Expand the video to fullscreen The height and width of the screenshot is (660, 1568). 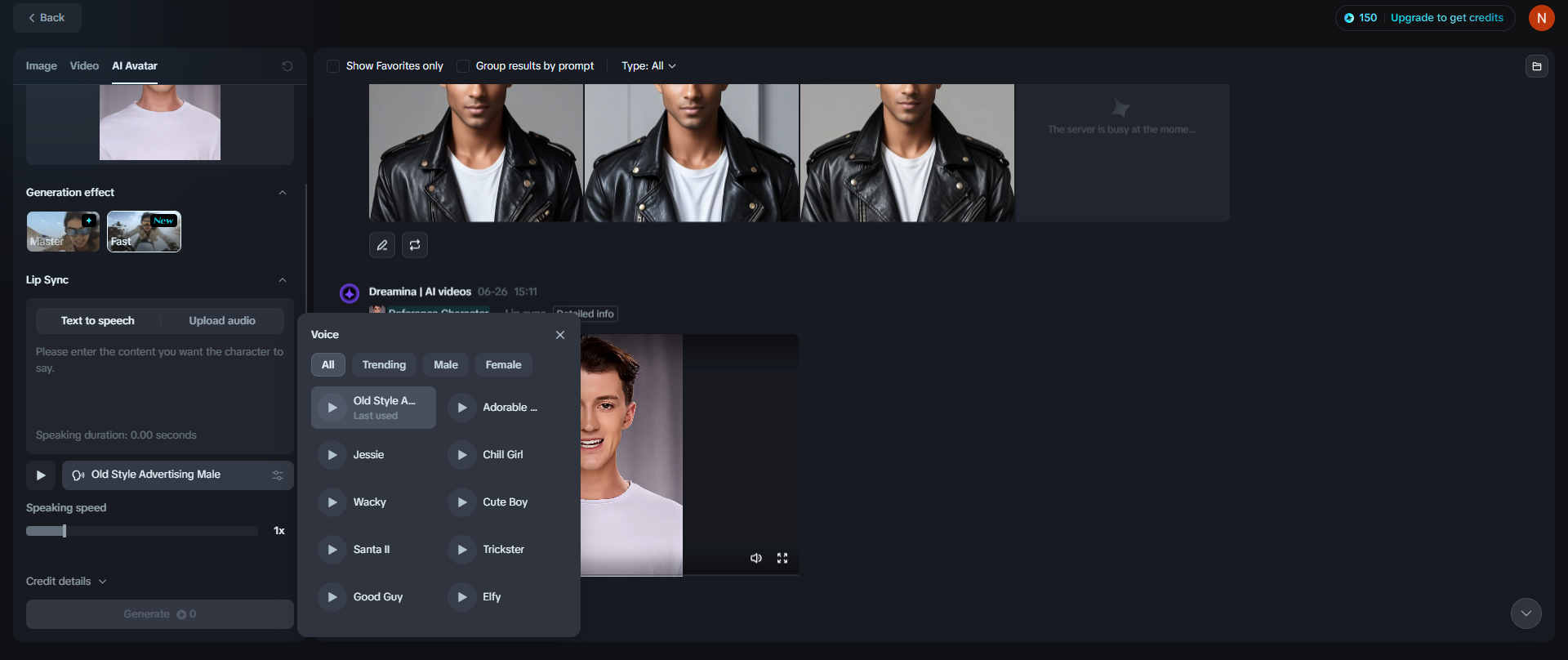pos(782,558)
